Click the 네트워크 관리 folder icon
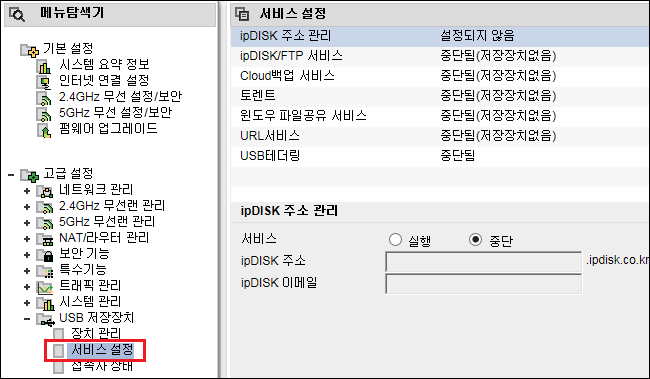 [x=45, y=191]
